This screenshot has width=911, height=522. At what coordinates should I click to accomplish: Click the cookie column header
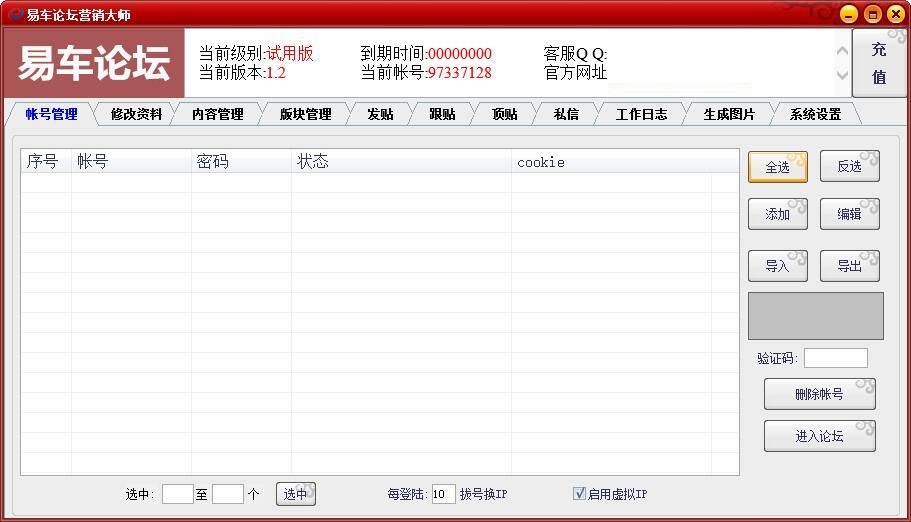tap(625, 161)
